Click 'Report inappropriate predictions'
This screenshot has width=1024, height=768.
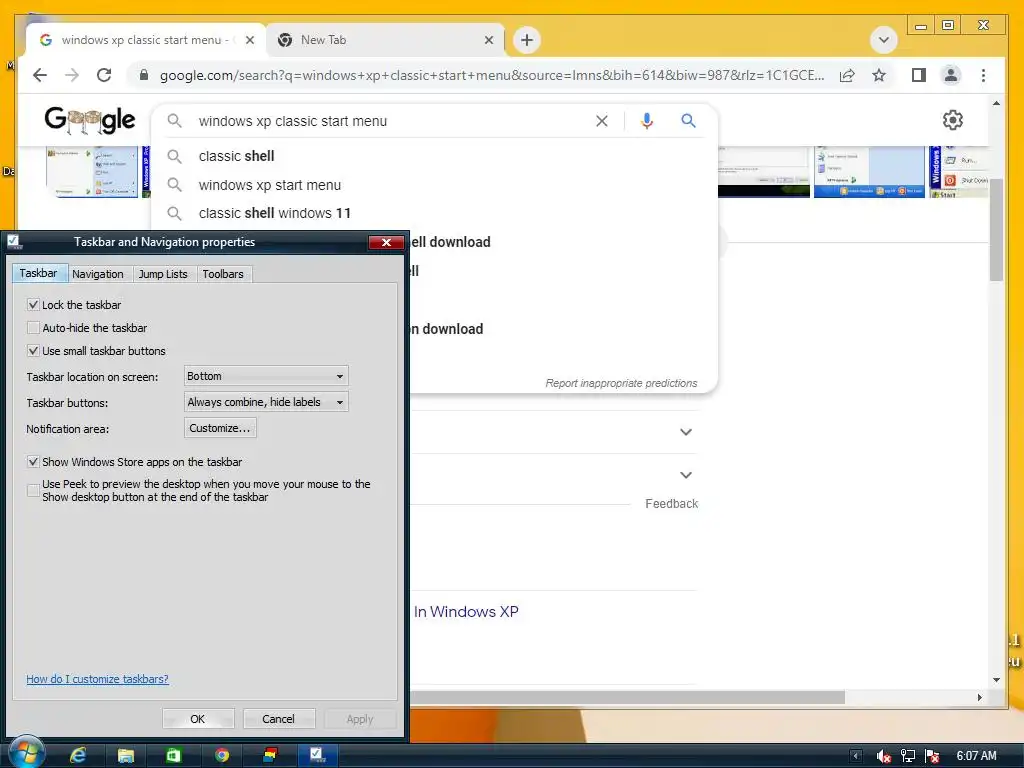(621, 383)
